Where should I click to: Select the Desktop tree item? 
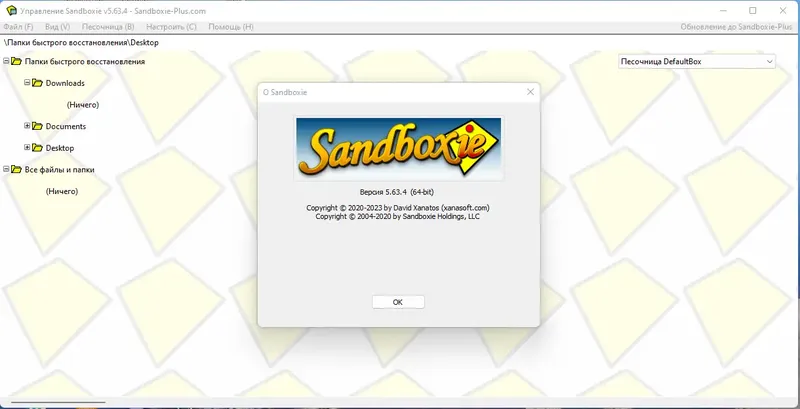[60, 148]
